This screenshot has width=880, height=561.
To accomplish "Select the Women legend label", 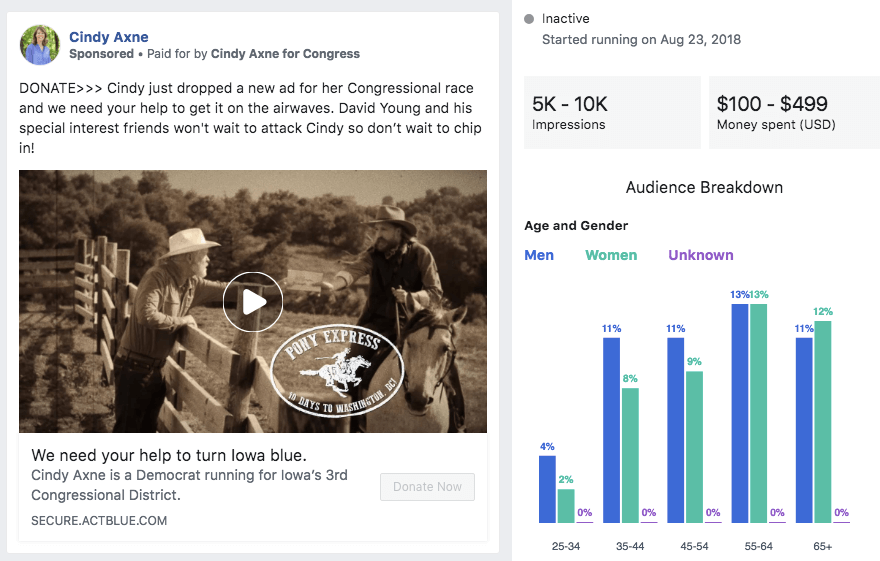I will click(x=611, y=255).
